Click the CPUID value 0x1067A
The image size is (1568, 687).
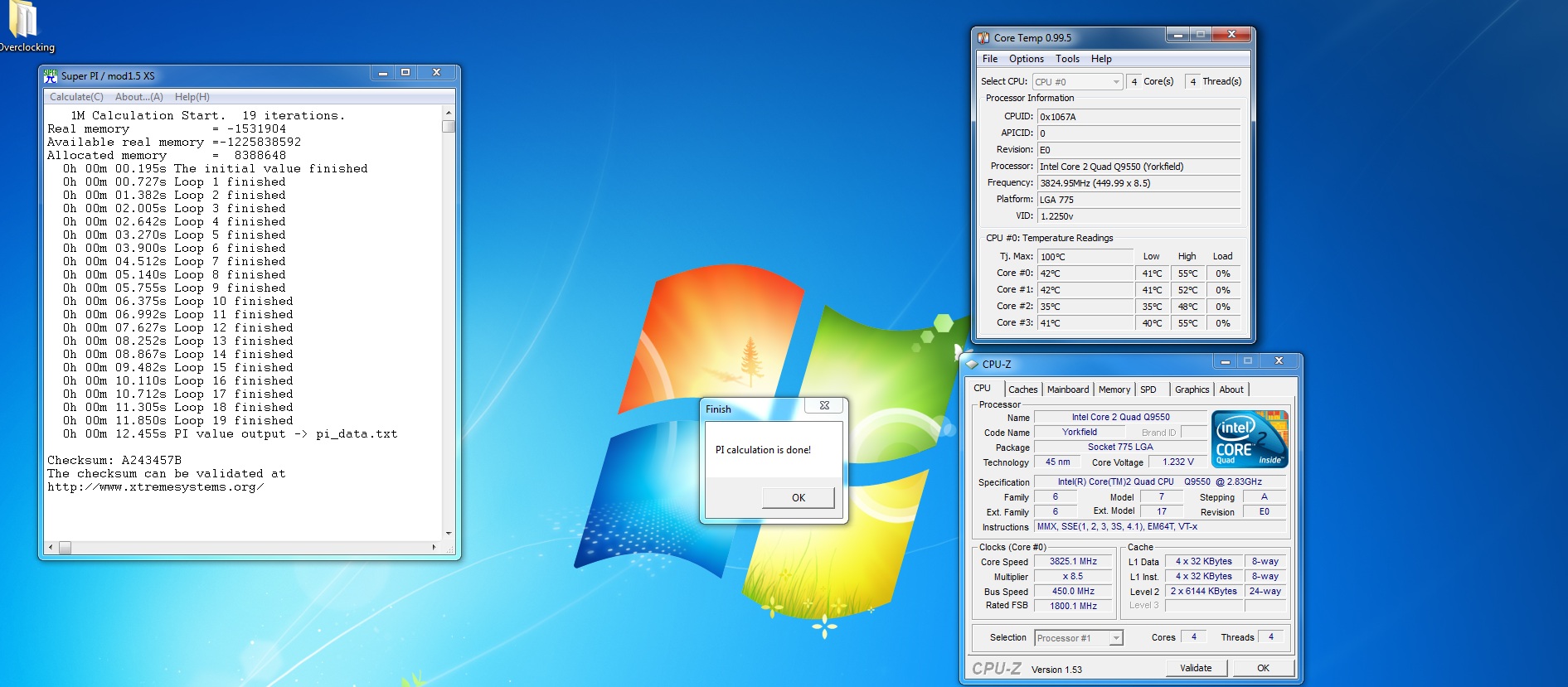pyautogui.click(x=1138, y=117)
